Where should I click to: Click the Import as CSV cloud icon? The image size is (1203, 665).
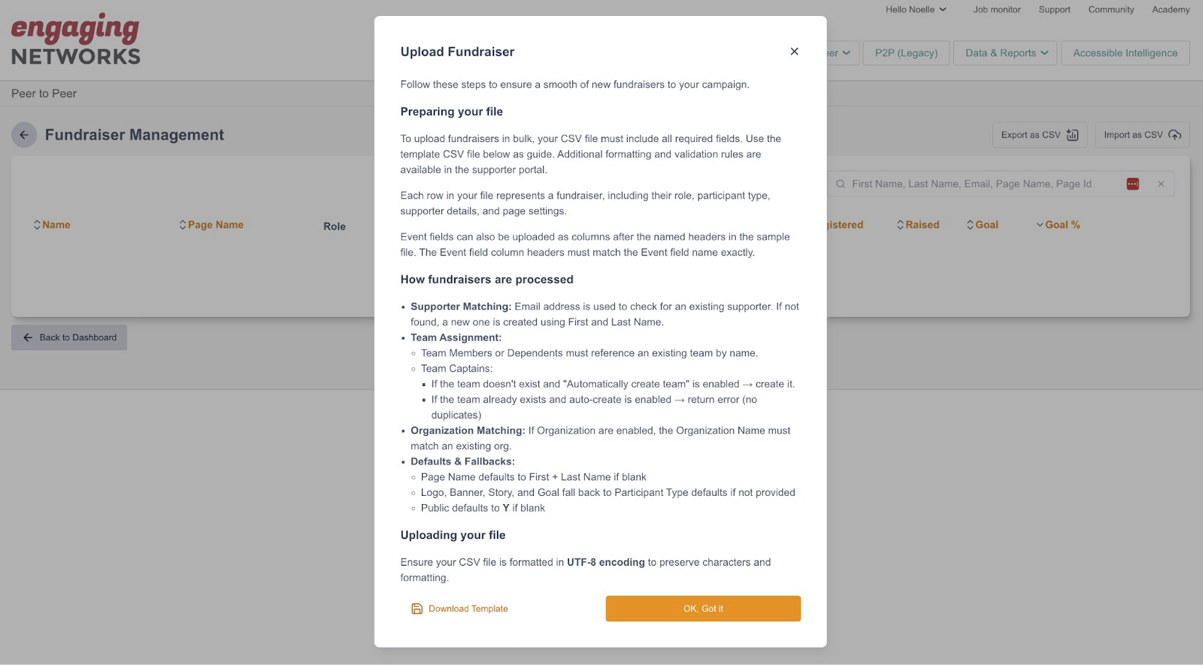click(x=1175, y=135)
